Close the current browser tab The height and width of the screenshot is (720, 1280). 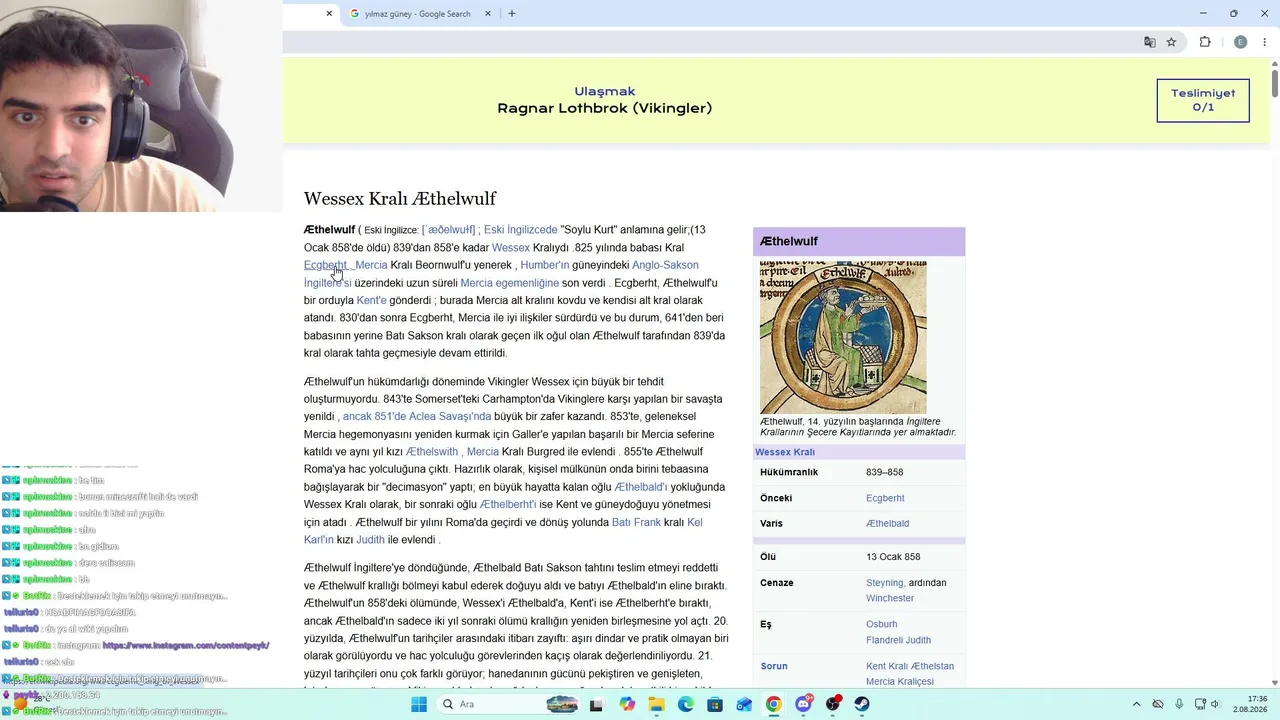click(329, 14)
